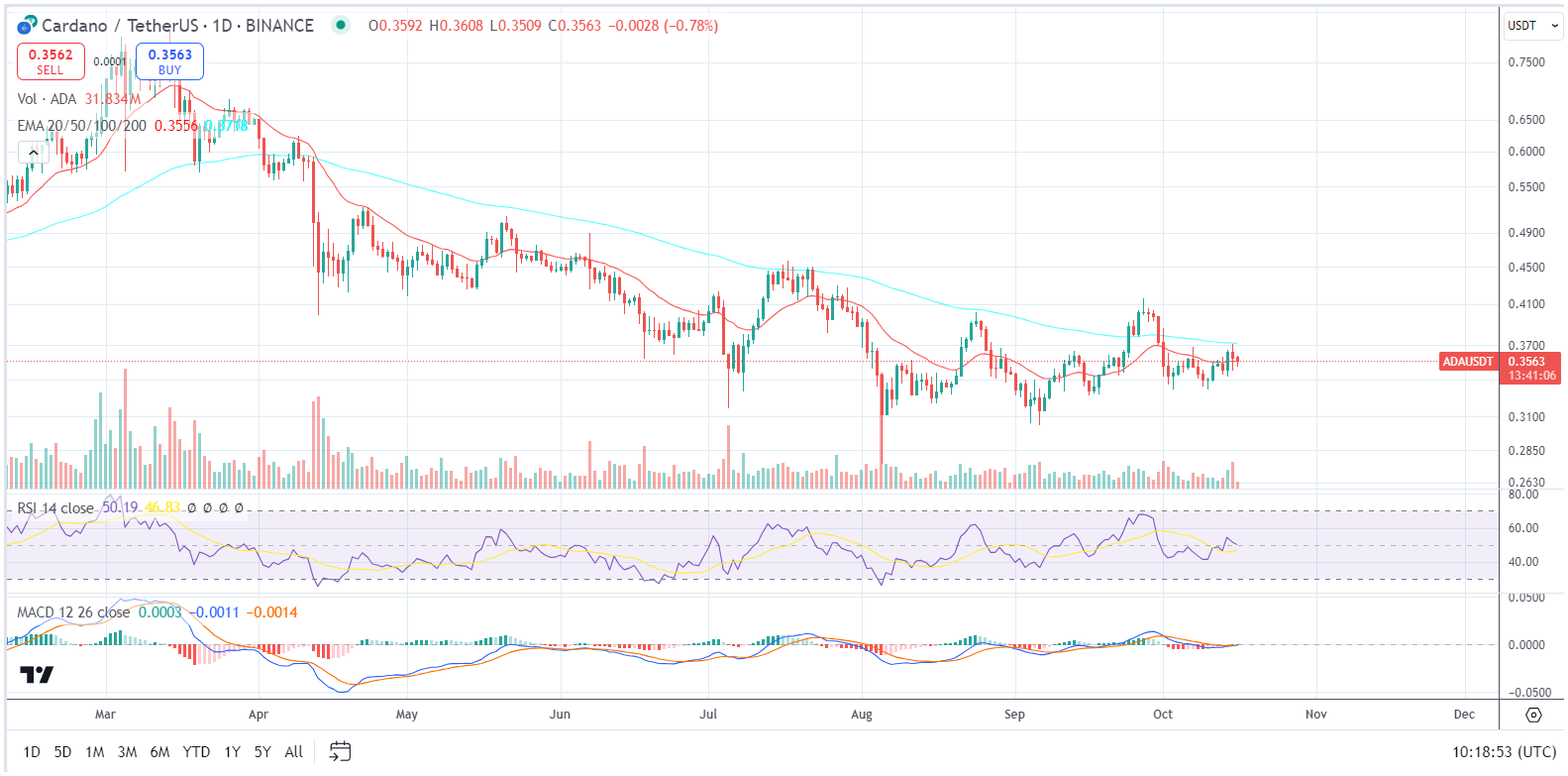This screenshot has width=1568, height=776.
Task: Click the 80.00 RSI scale label
Action: 1523,495
